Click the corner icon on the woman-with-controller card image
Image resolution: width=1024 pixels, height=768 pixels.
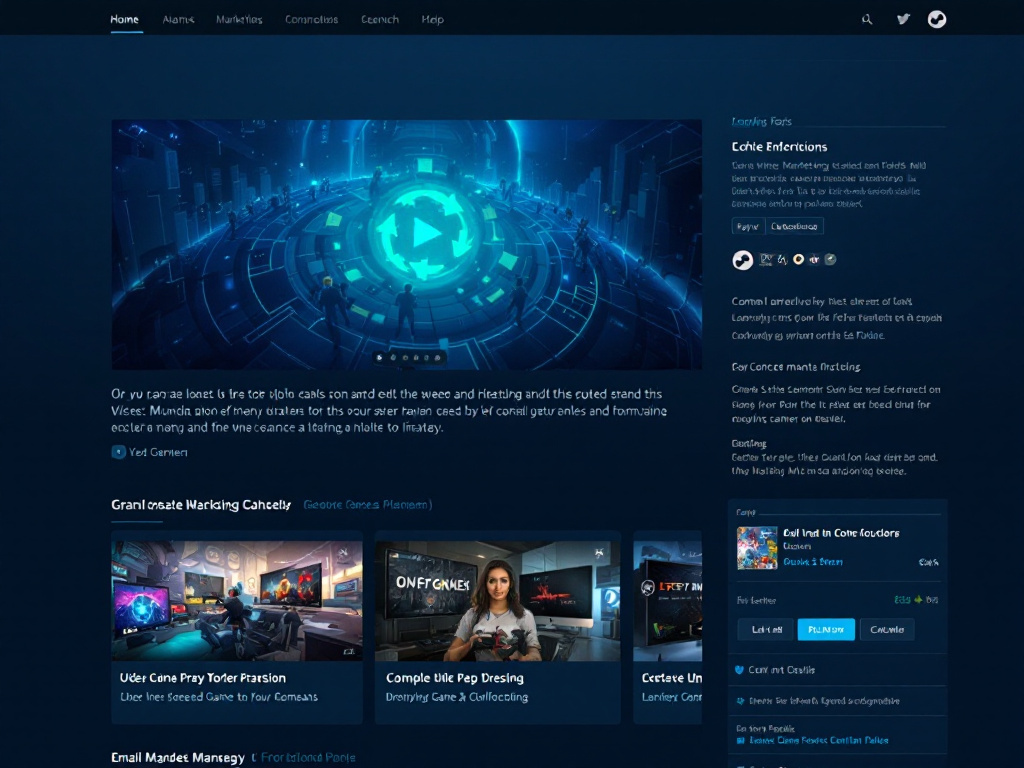(599, 552)
